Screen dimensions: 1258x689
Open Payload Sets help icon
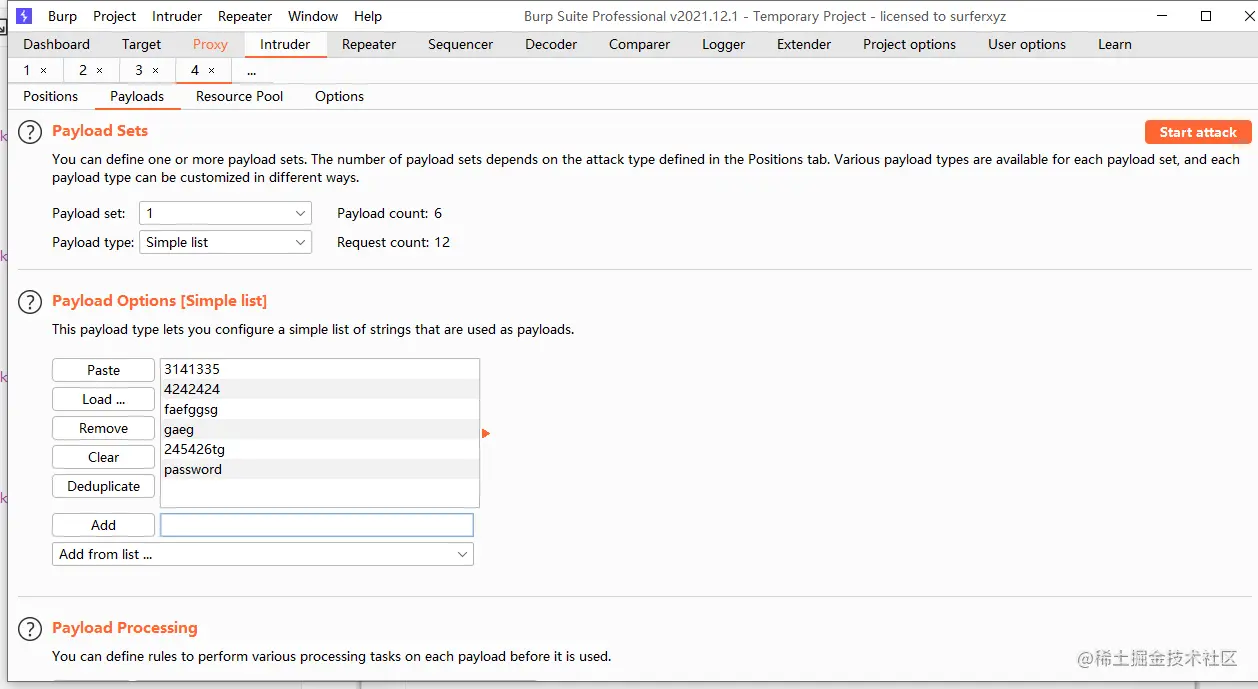pos(32,132)
